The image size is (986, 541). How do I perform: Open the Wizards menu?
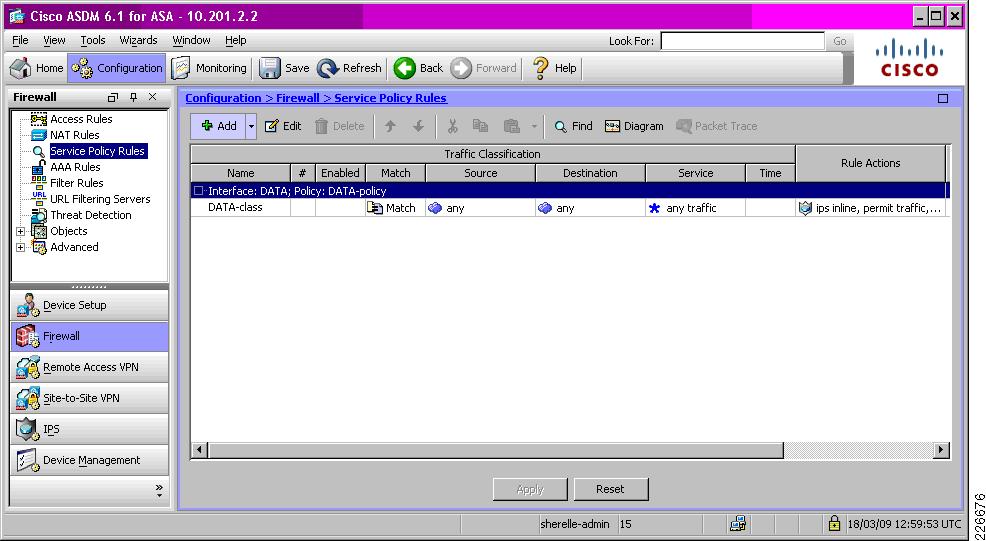coord(138,40)
